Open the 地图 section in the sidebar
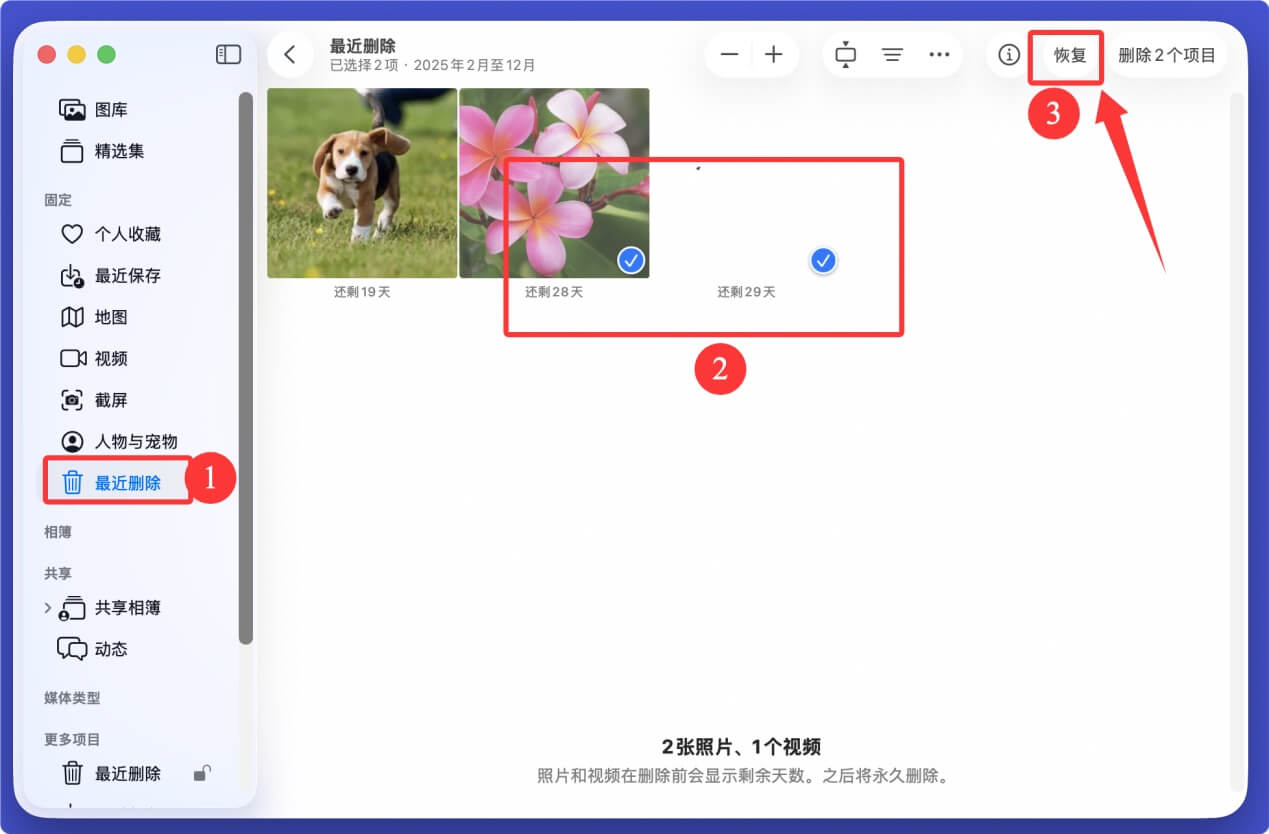The height and width of the screenshot is (834, 1269). tap(109, 317)
